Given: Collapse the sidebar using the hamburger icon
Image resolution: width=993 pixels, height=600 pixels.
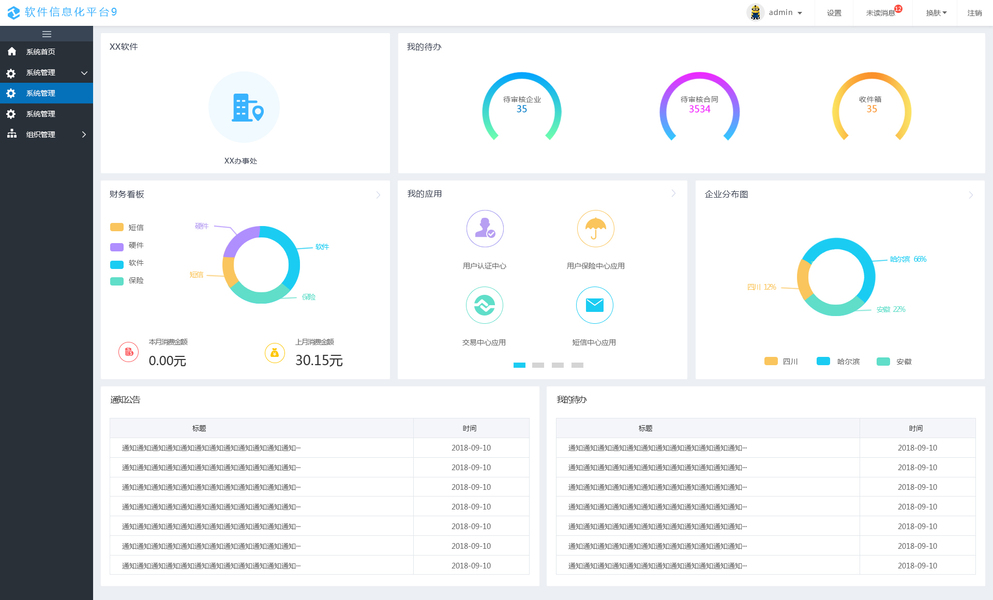Looking at the screenshot, I should 46,34.
